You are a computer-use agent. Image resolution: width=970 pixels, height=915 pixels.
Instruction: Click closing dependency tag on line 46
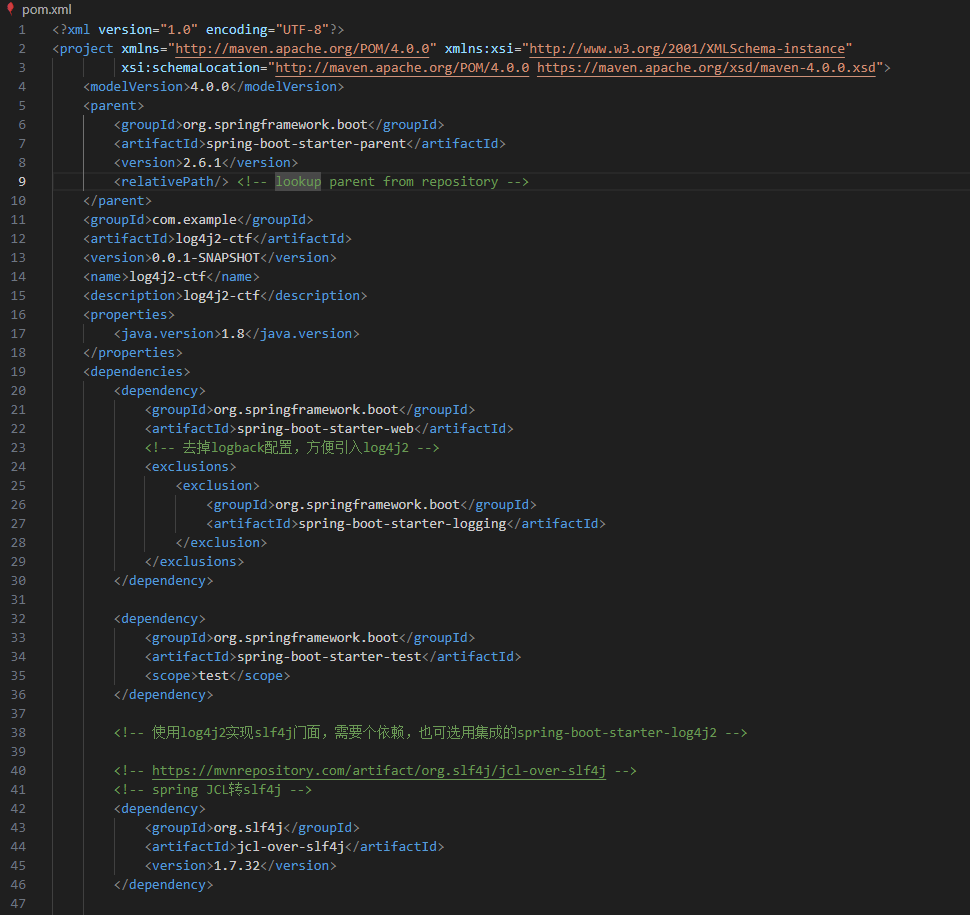163,885
